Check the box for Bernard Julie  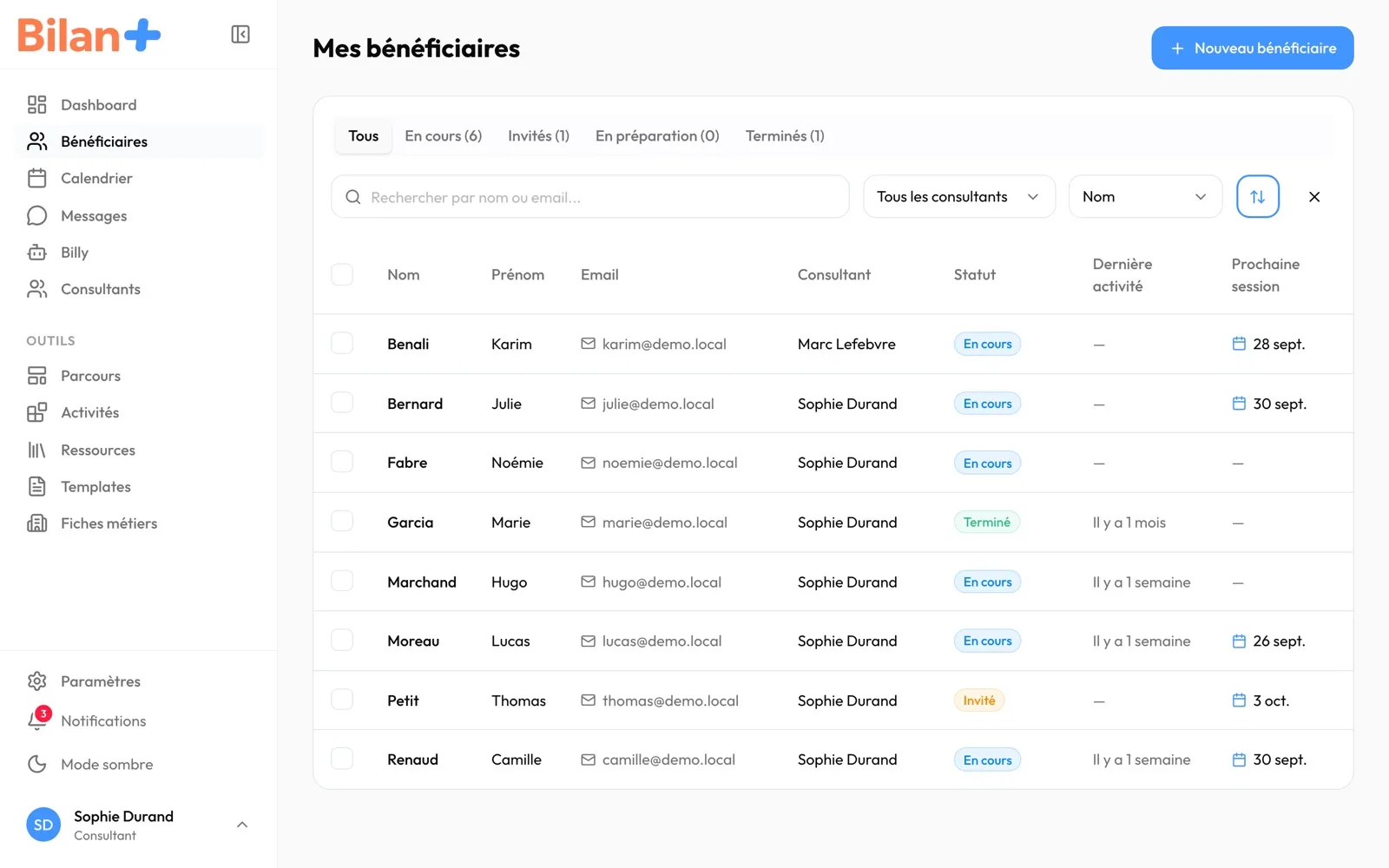click(x=342, y=403)
